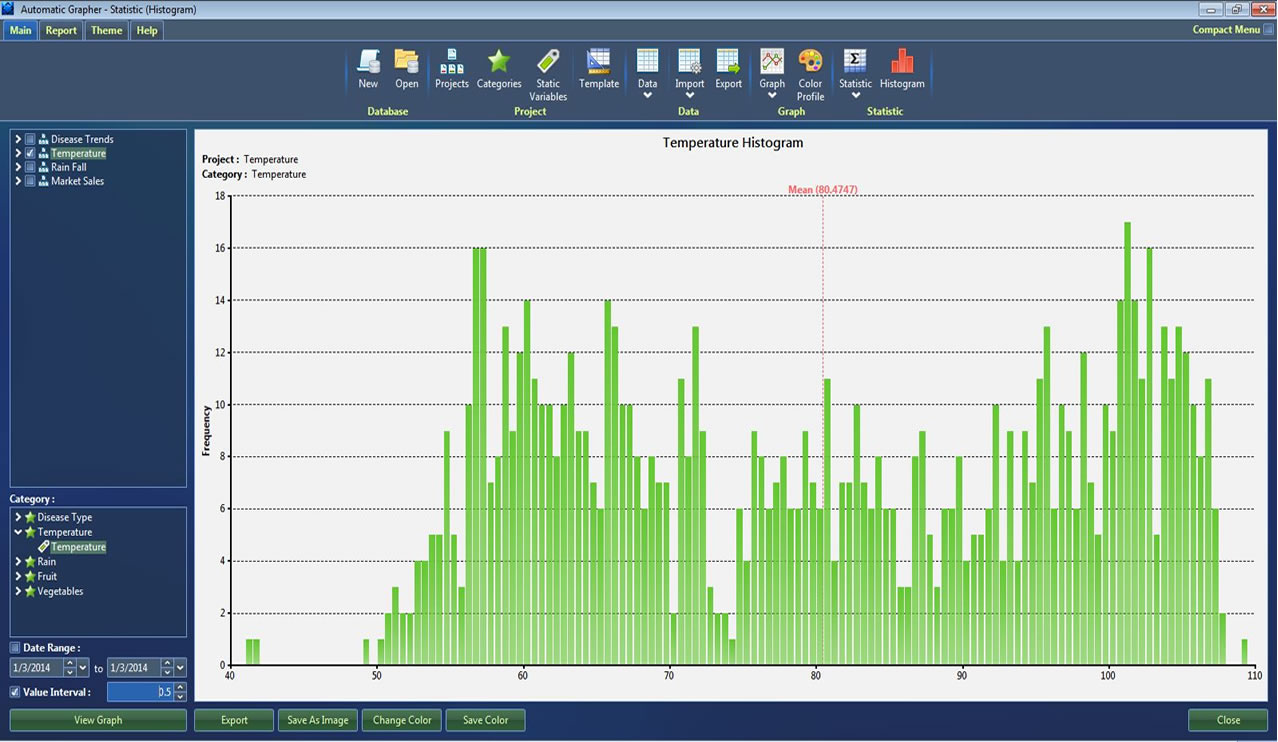The image size is (1278, 742).
Task: Click the Disease Trends project icon
Action: tap(44, 139)
